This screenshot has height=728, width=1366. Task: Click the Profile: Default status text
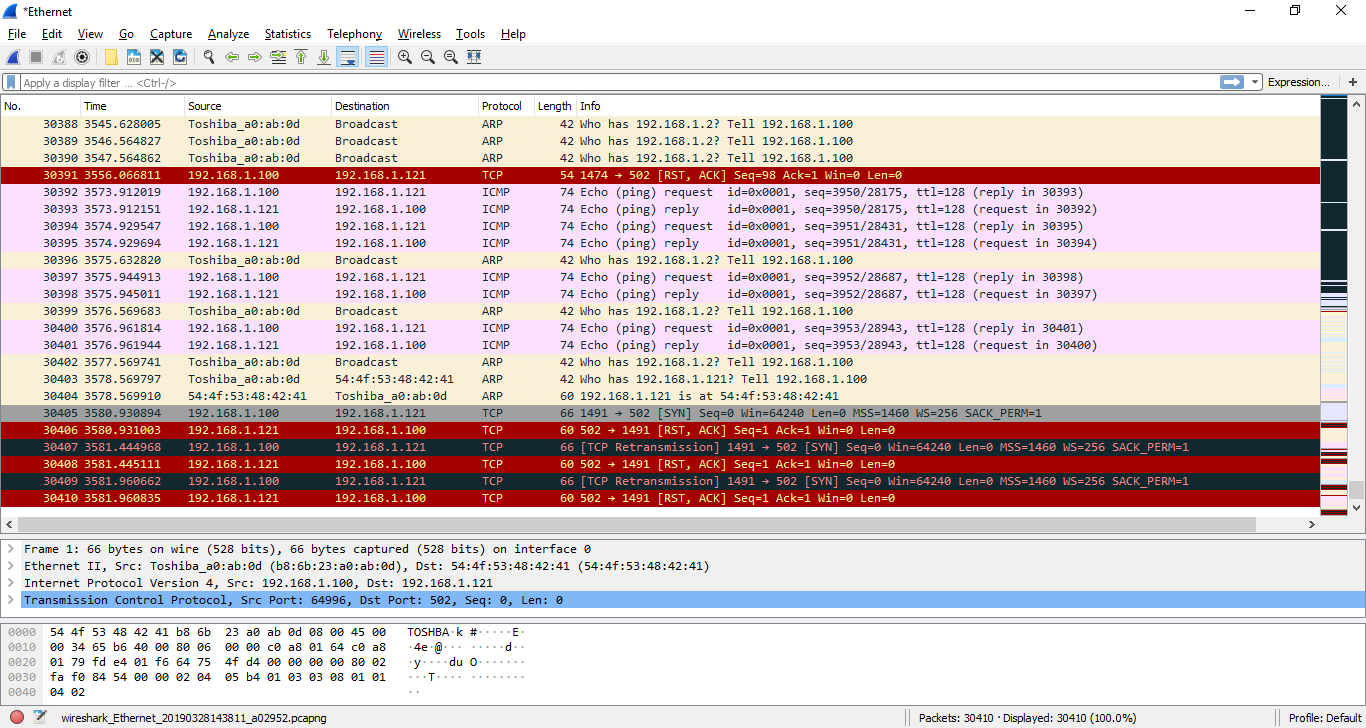1325,718
